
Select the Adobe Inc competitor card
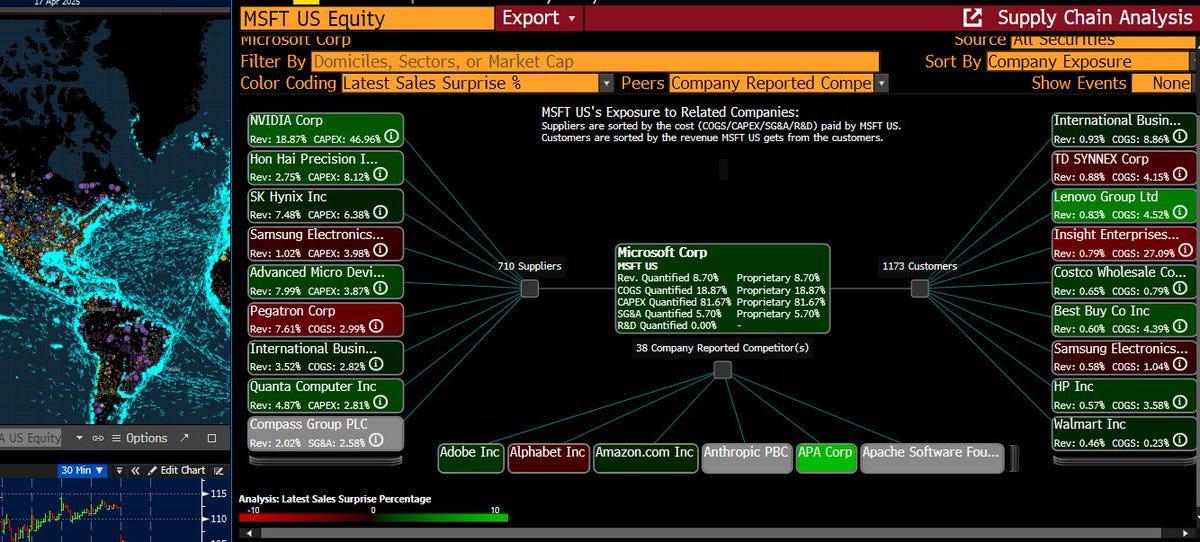pyautogui.click(x=470, y=457)
